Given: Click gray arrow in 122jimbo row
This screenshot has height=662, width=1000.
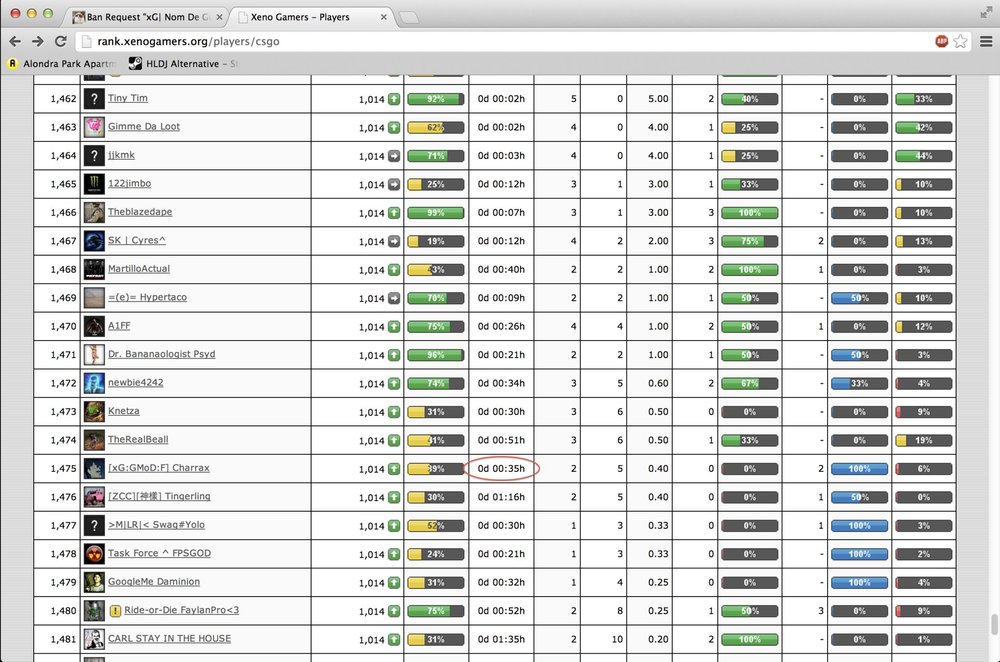Looking at the screenshot, I should click(394, 184).
